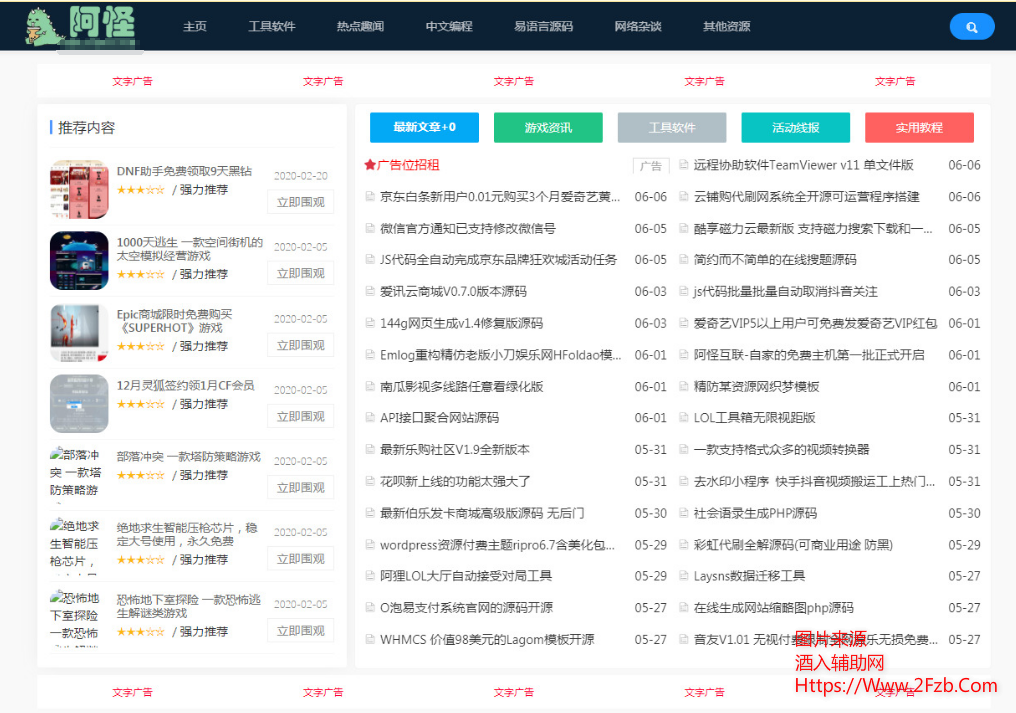Open the DNF助手 recommendation thumbnail
1016x713 pixels.
click(79, 189)
